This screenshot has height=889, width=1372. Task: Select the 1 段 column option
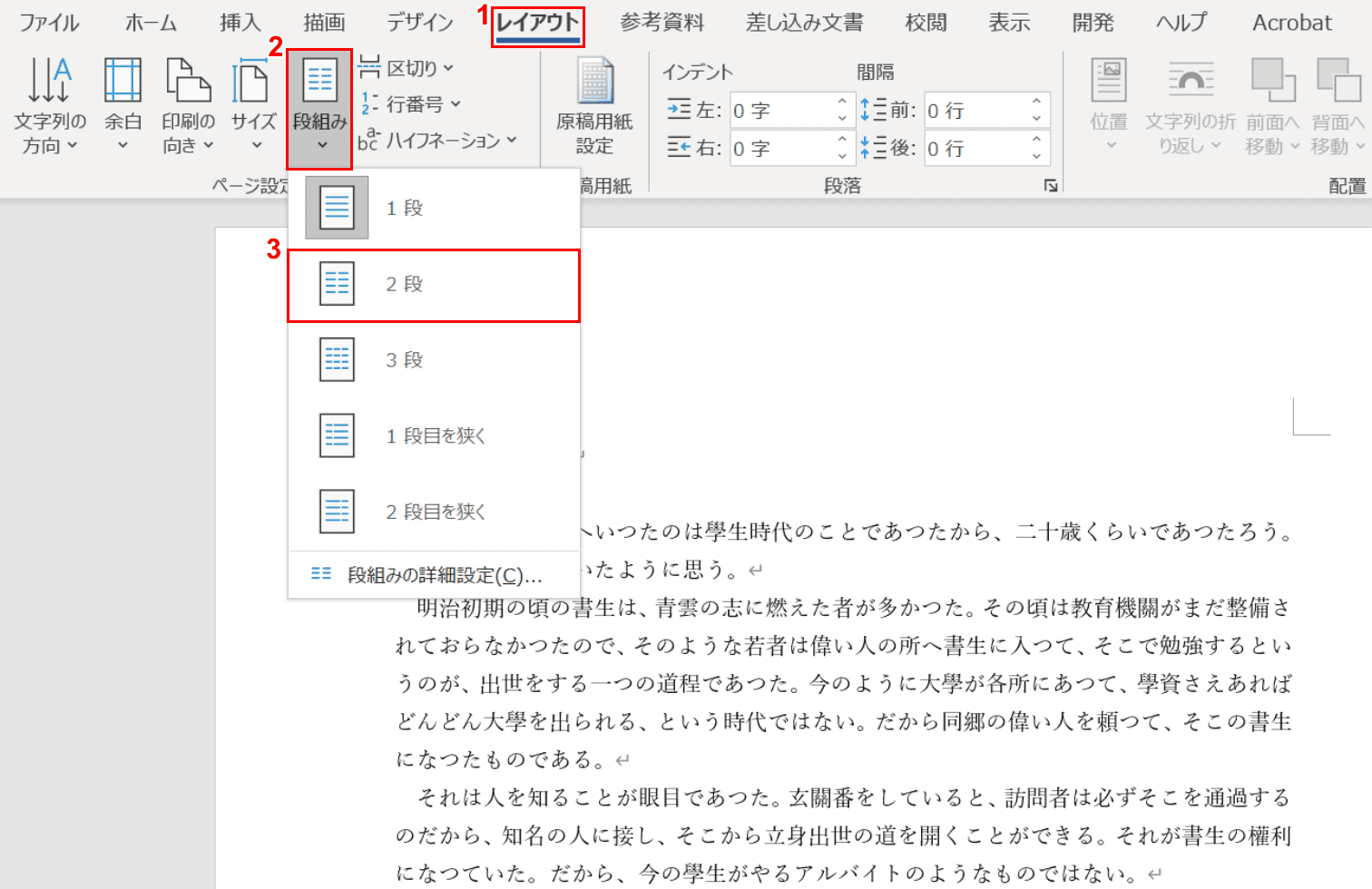click(434, 208)
